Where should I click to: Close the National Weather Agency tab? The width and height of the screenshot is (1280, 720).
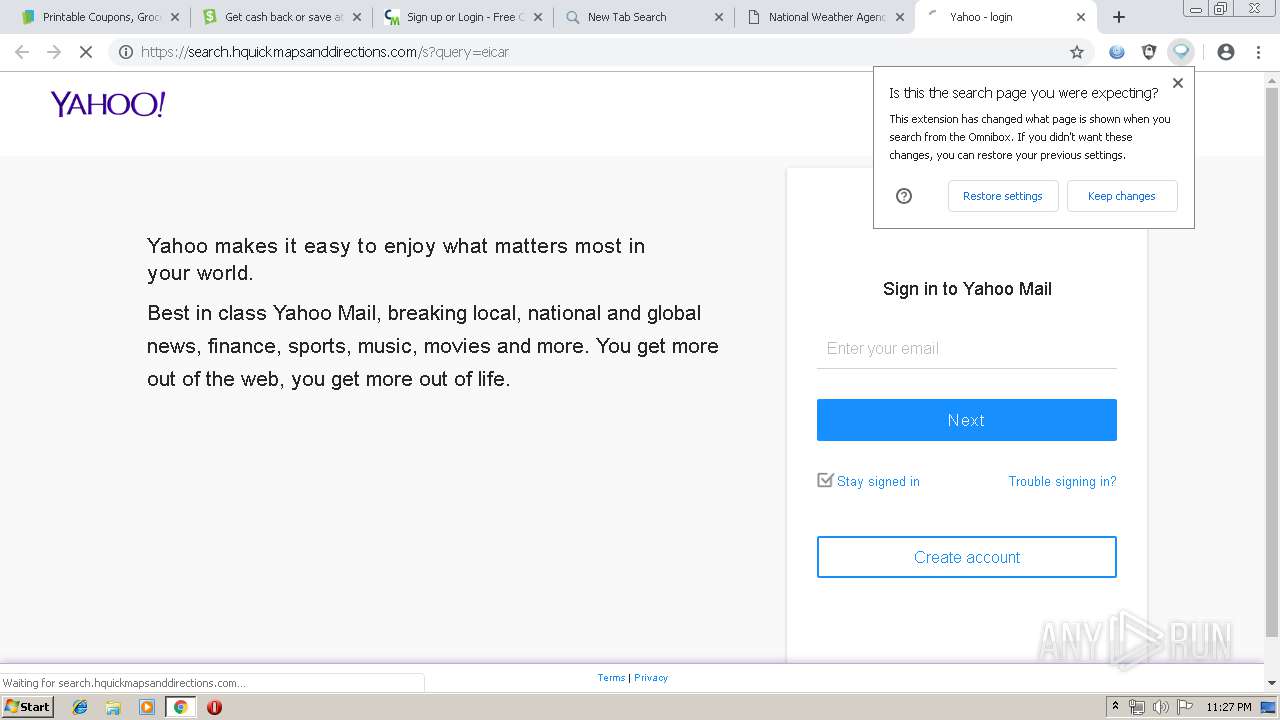899,17
